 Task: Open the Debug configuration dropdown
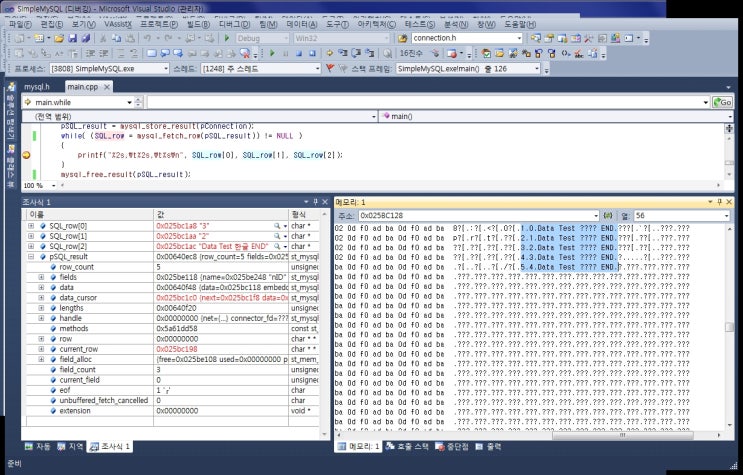click(x=286, y=38)
